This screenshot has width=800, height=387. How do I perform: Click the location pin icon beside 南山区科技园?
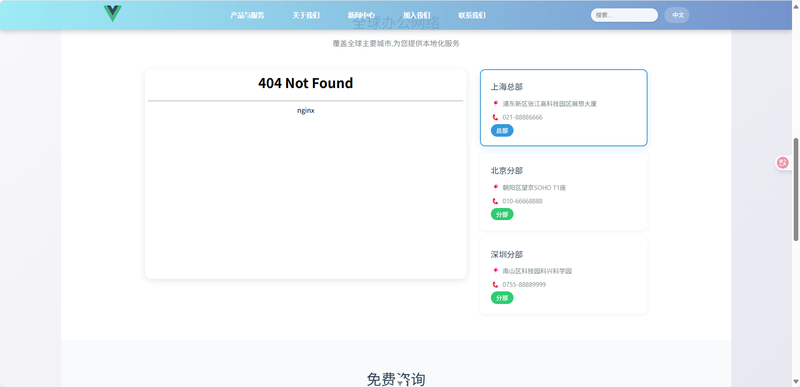pos(495,270)
